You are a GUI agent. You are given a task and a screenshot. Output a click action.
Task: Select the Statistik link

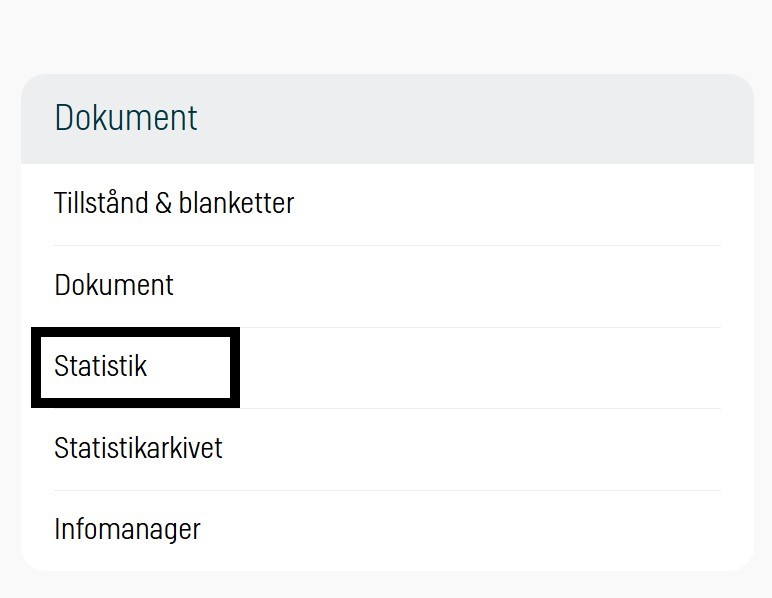click(x=101, y=366)
